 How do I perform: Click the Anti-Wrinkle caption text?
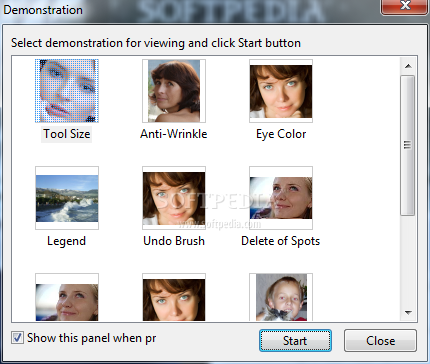[x=174, y=134]
